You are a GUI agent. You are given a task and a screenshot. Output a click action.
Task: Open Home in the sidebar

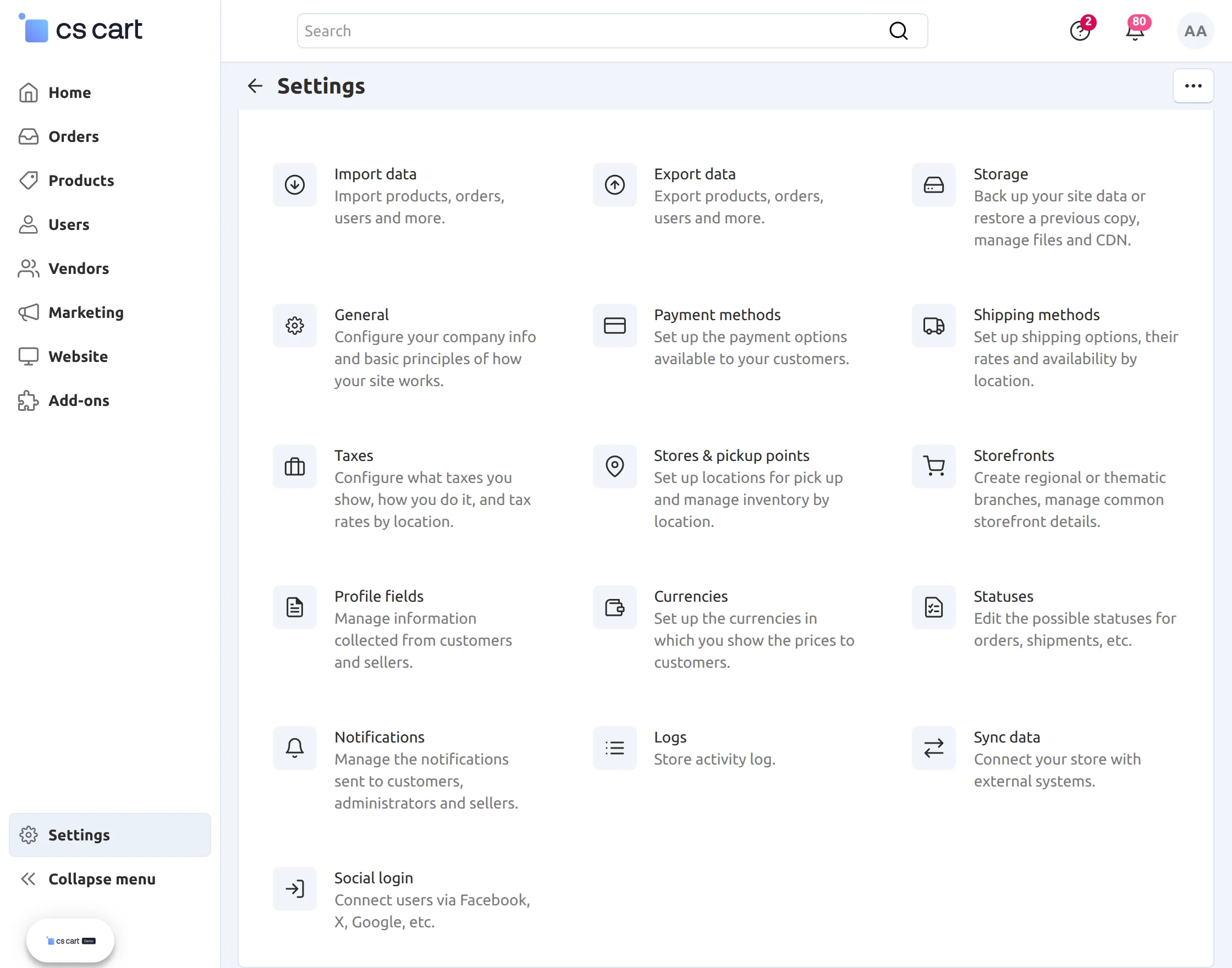70,92
